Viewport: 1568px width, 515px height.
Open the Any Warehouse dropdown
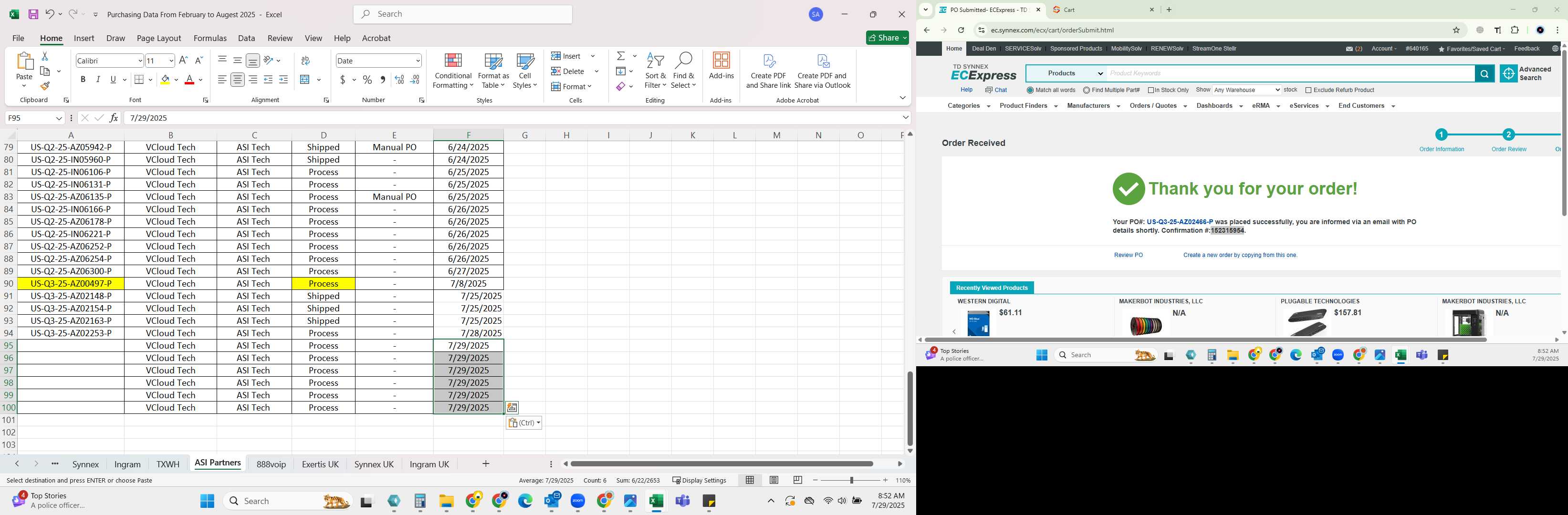coord(1246,90)
